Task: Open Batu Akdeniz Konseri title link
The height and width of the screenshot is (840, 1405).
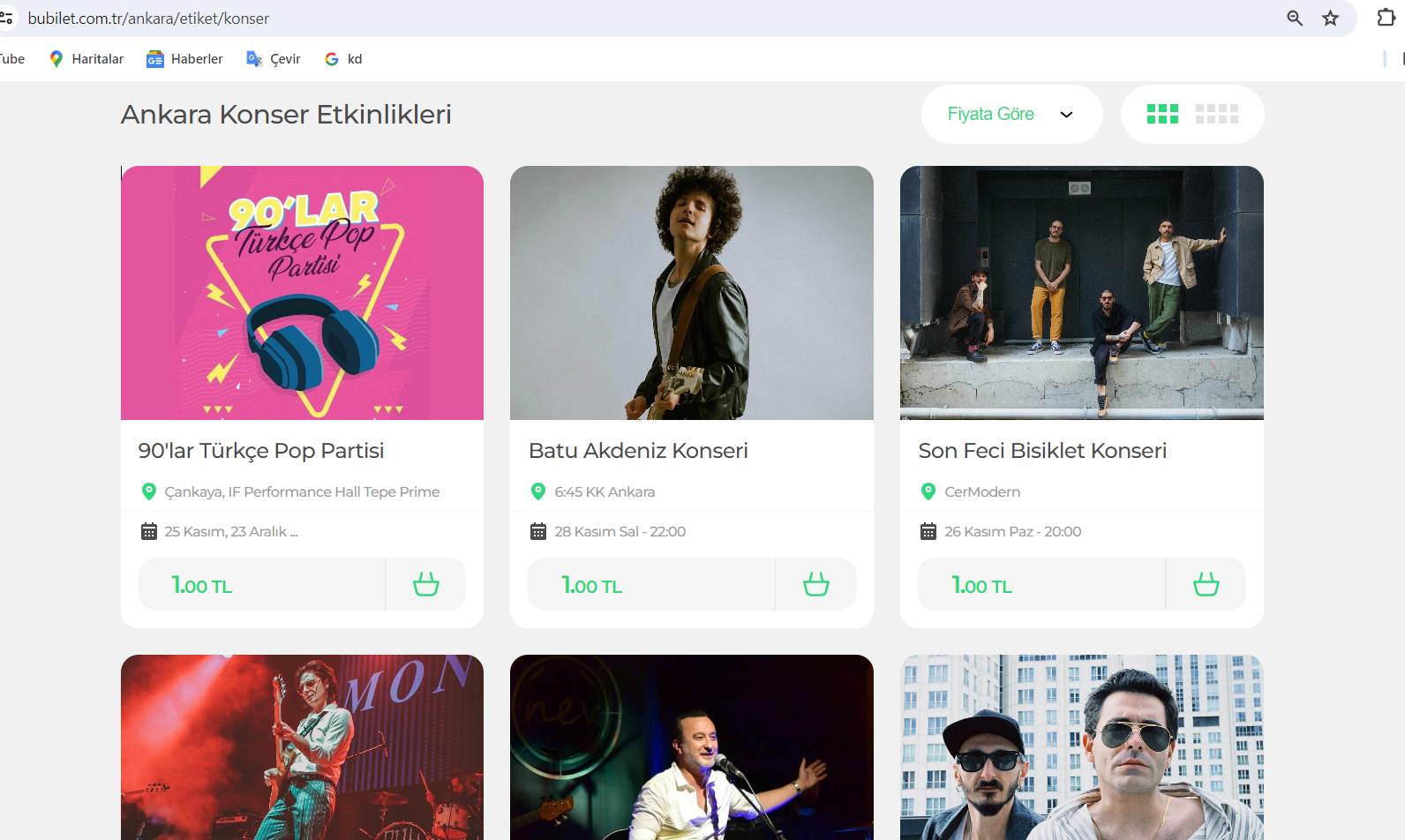Action: pos(638,451)
